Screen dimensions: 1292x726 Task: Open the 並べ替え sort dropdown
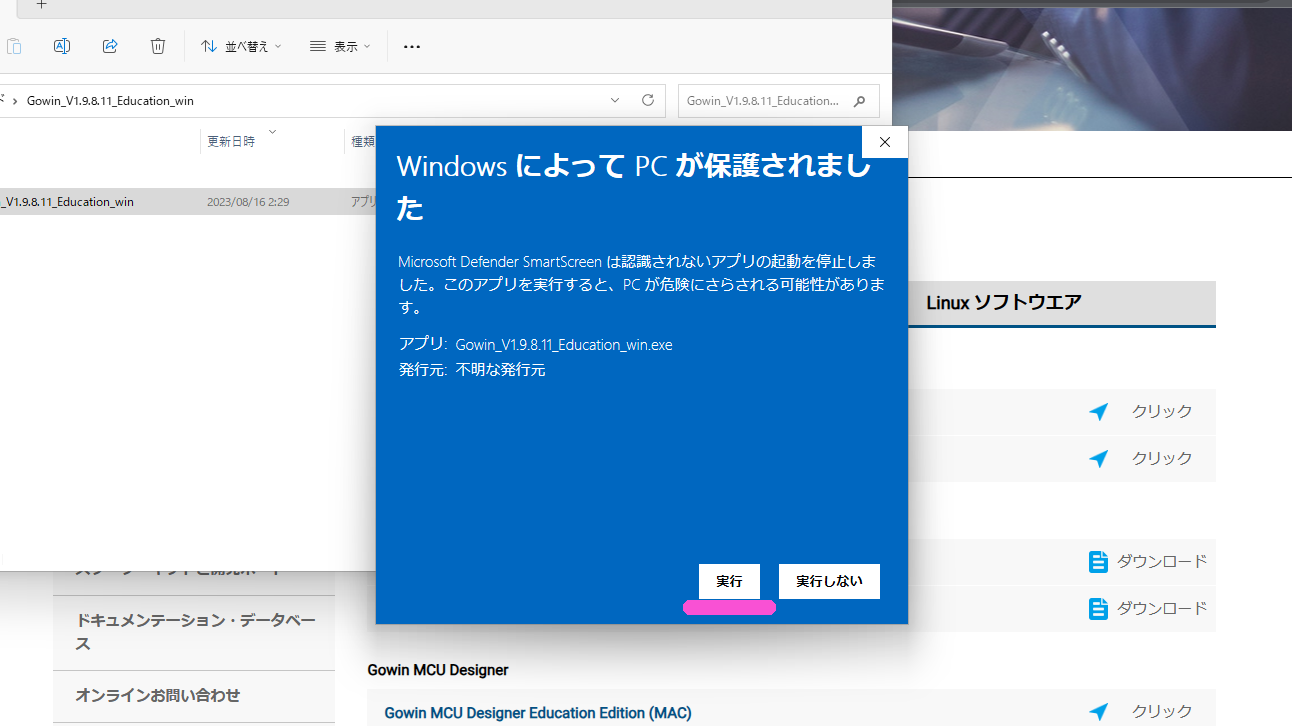(x=241, y=46)
